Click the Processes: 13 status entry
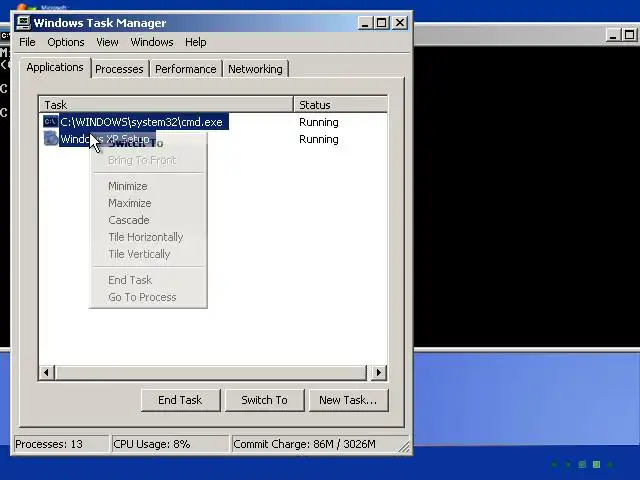640x480 pixels. [61, 444]
